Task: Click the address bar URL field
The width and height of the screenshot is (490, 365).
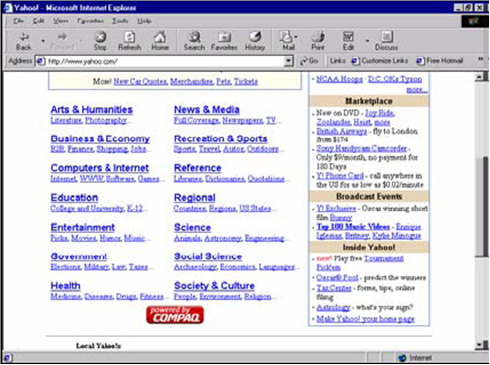Action: point(165,61)
